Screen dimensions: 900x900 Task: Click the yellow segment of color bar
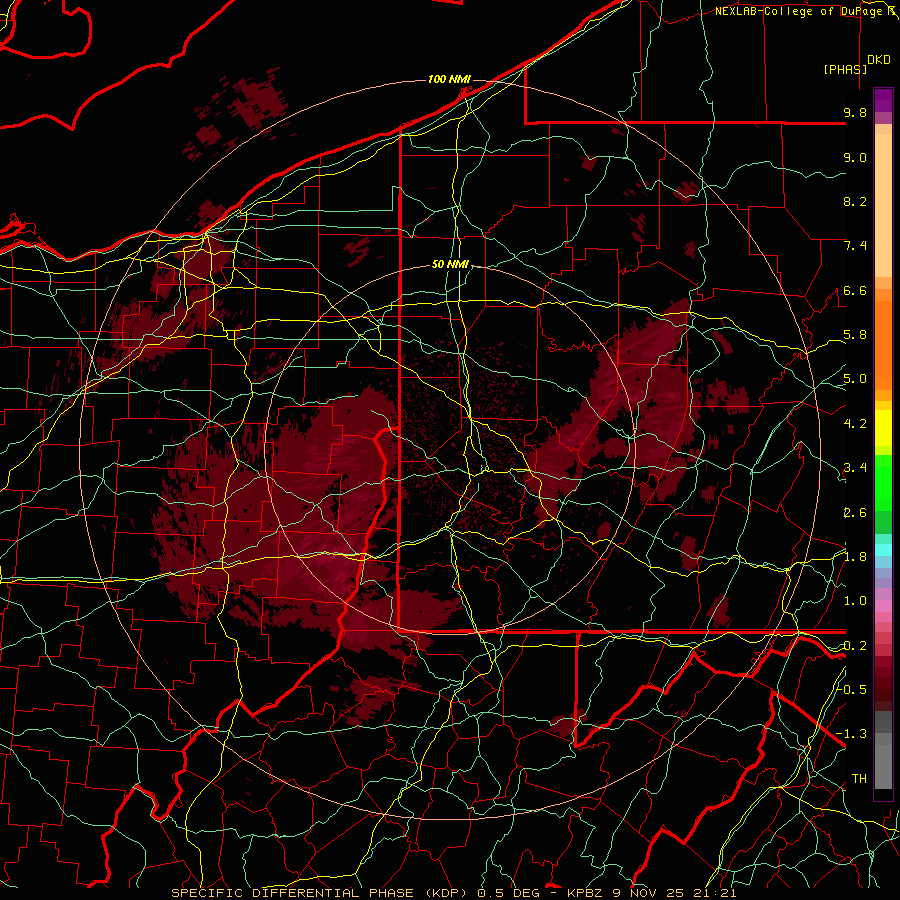tap(883, 428)
